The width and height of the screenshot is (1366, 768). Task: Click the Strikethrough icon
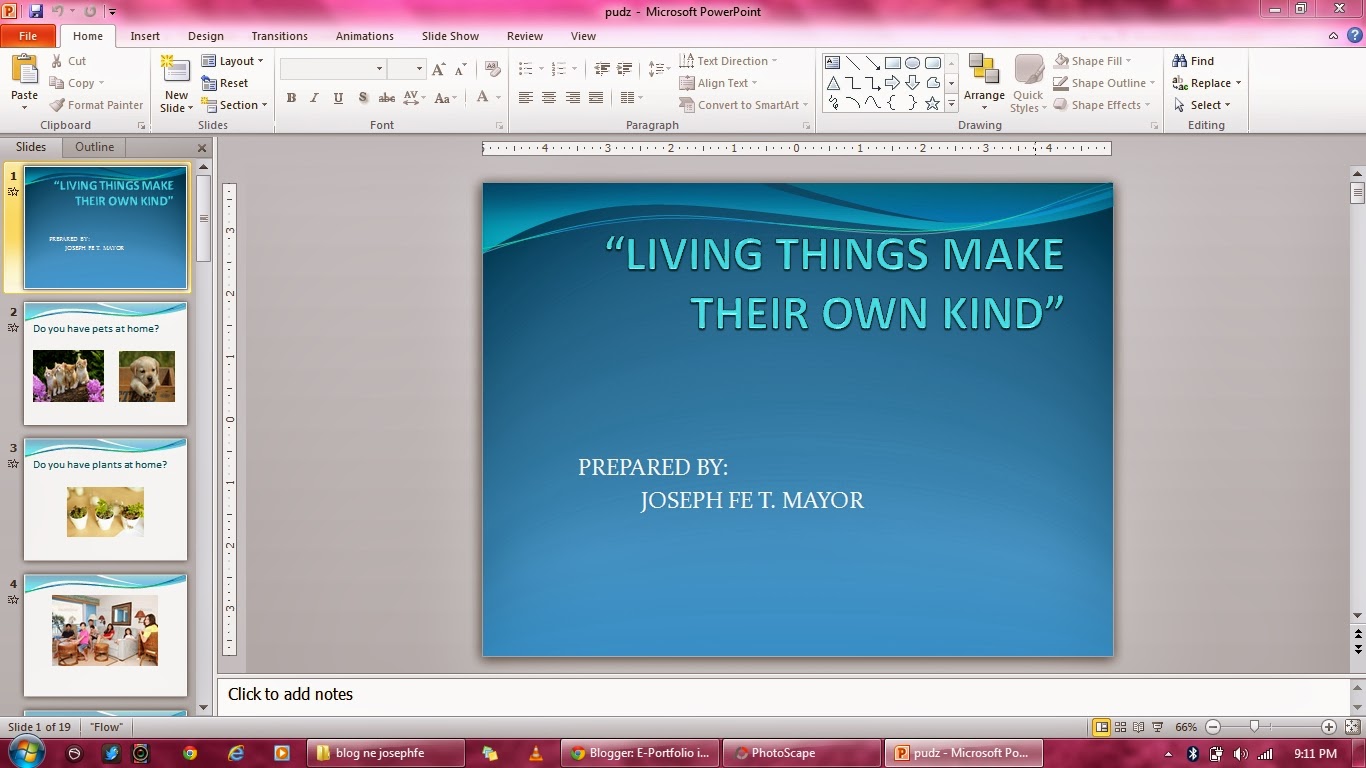tap(387, 98)
